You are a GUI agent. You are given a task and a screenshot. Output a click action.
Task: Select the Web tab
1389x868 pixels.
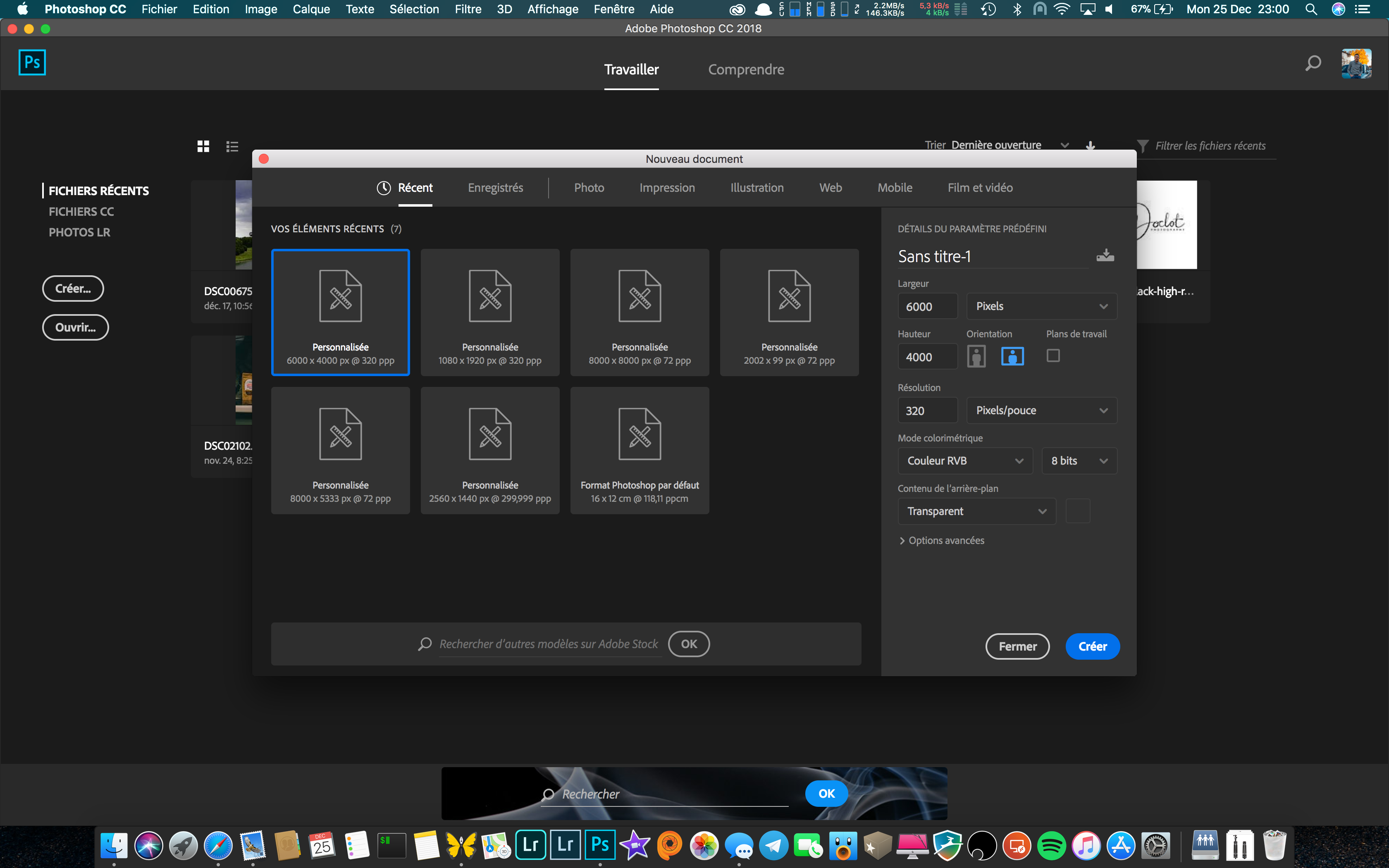[x=830, y=188]
